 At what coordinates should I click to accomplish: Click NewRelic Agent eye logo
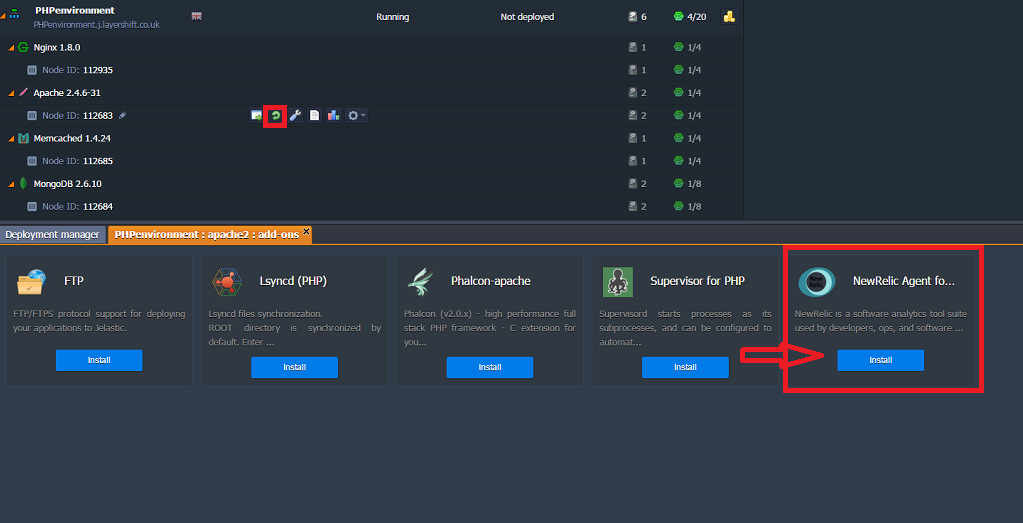[x=817, y=281]
